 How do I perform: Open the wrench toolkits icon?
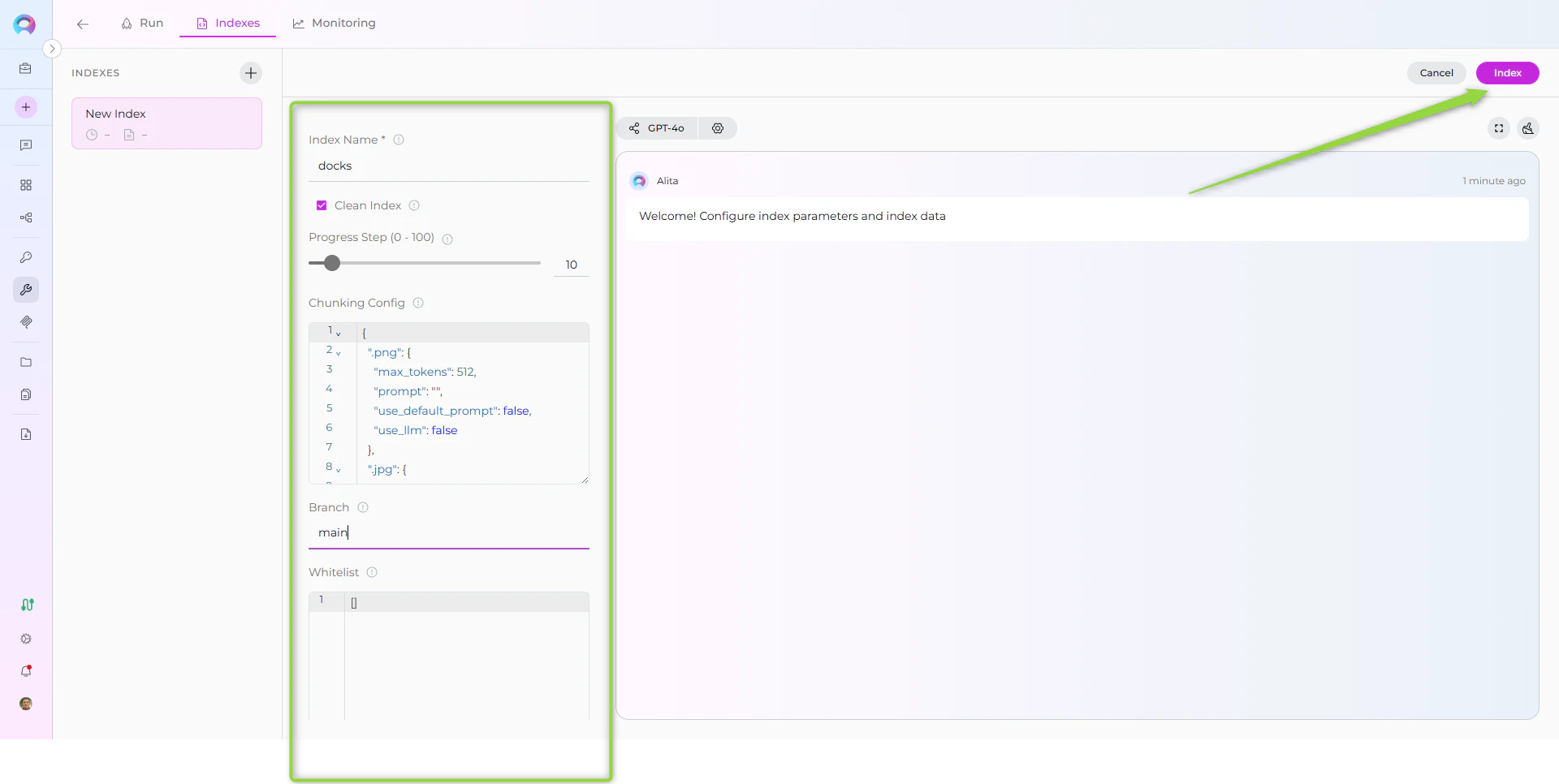click(26, 290)
